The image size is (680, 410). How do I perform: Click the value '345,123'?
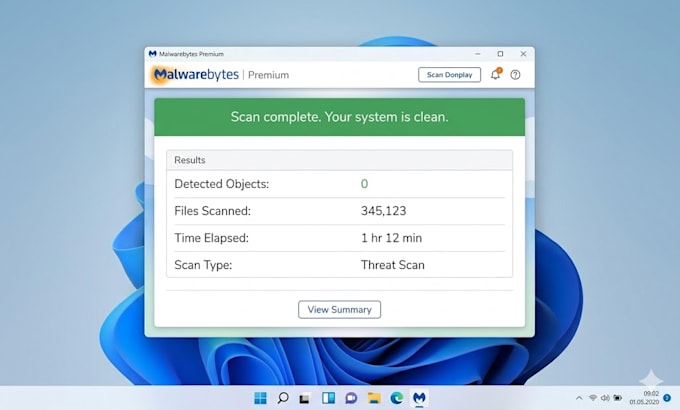383,211
